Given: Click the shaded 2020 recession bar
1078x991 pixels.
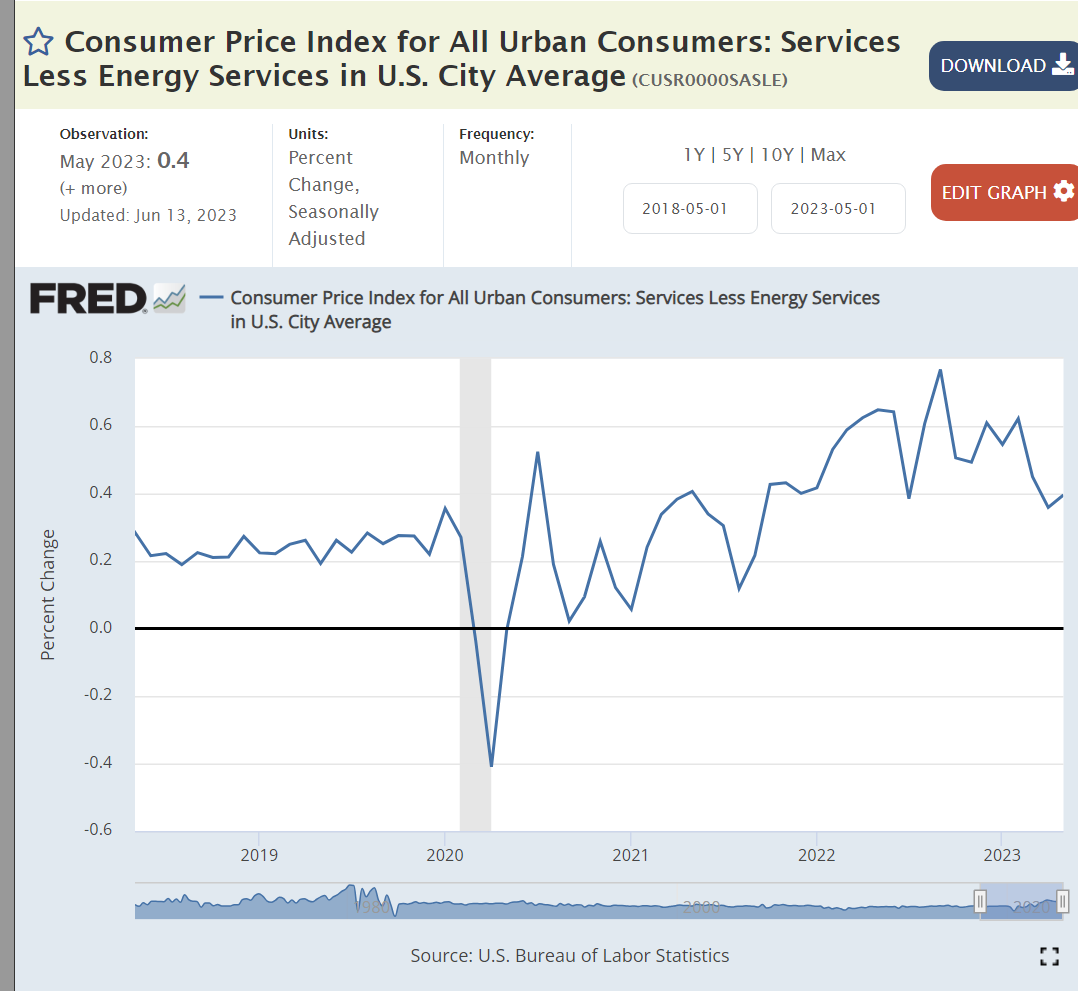Looking at the screenshot, I should pyautogui.click(x=475, y=560).
